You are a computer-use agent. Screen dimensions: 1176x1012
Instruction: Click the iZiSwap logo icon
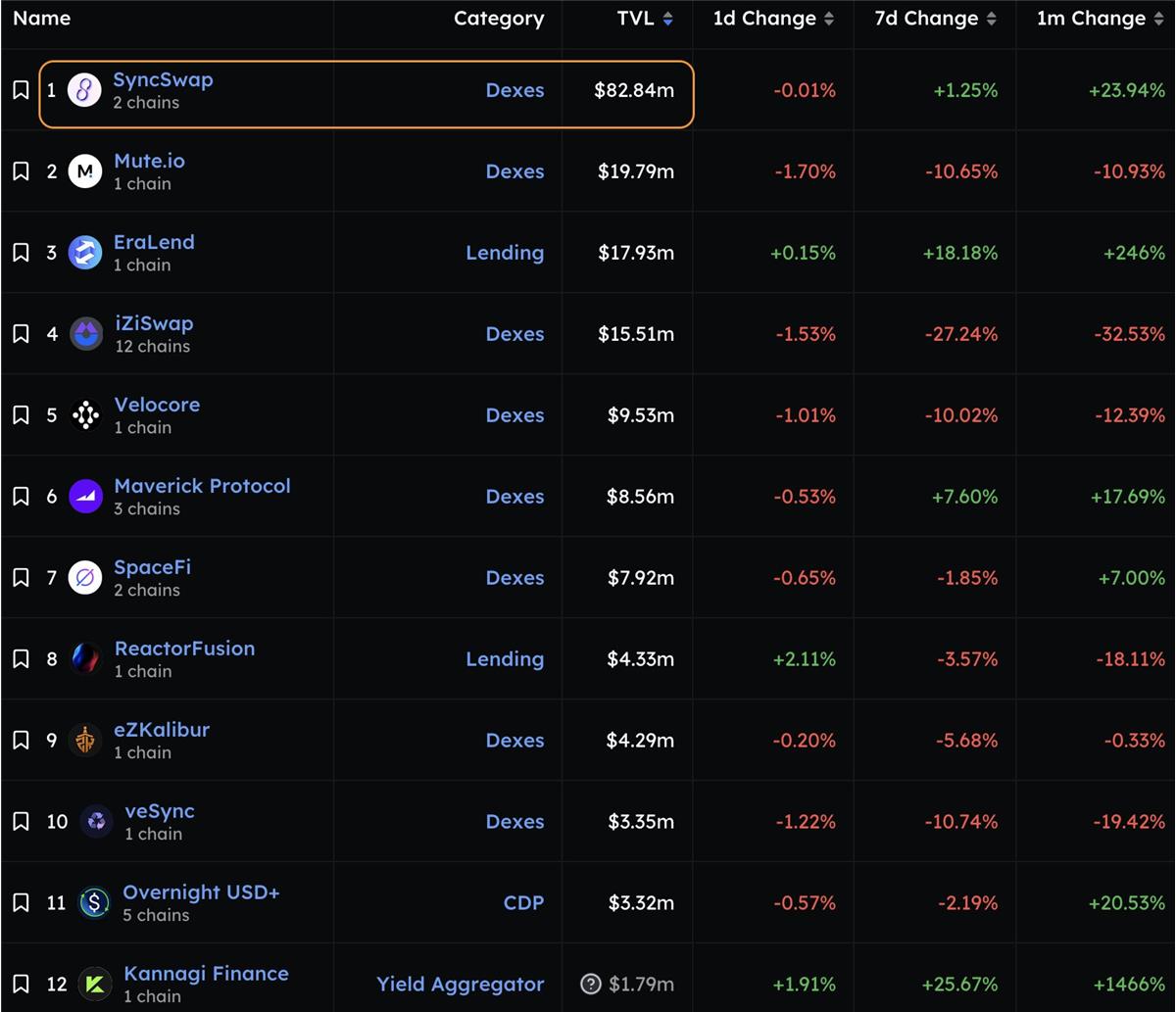(x=86, y=334)
